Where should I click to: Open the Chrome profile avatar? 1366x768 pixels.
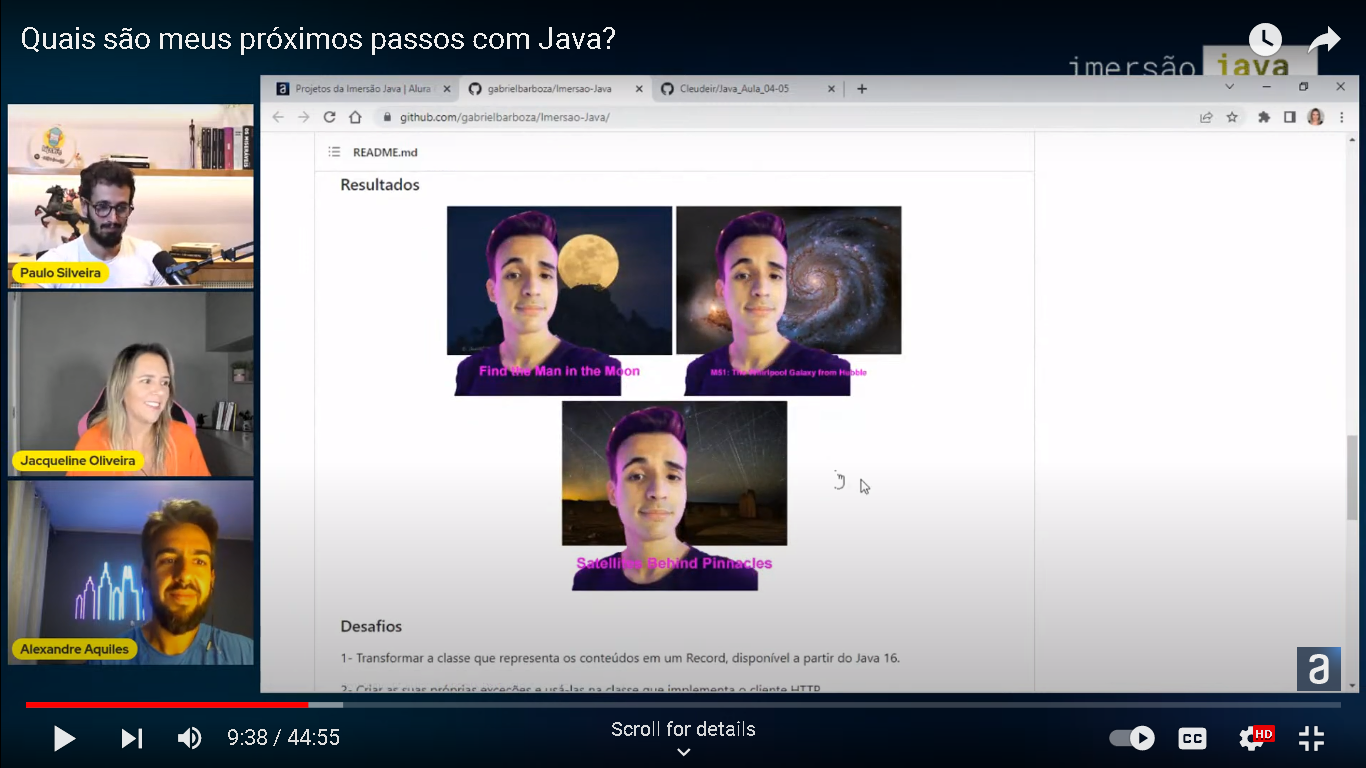(1315, 117)
